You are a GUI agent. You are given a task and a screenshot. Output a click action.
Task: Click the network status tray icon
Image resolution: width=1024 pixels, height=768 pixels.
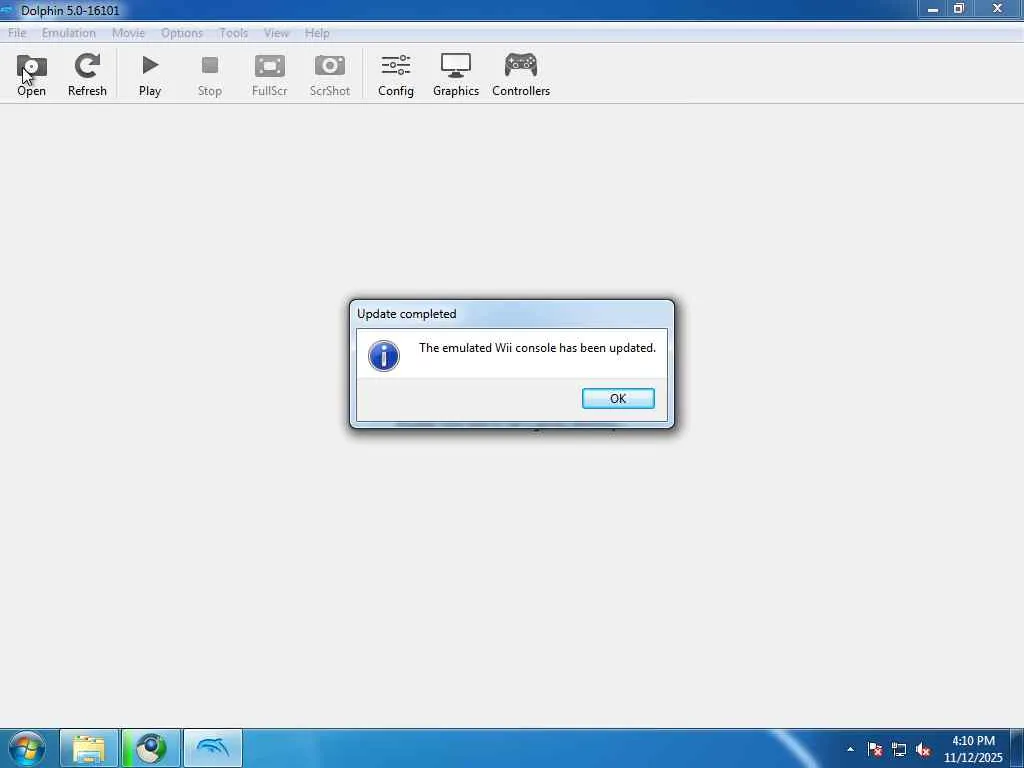click(899, 749)
